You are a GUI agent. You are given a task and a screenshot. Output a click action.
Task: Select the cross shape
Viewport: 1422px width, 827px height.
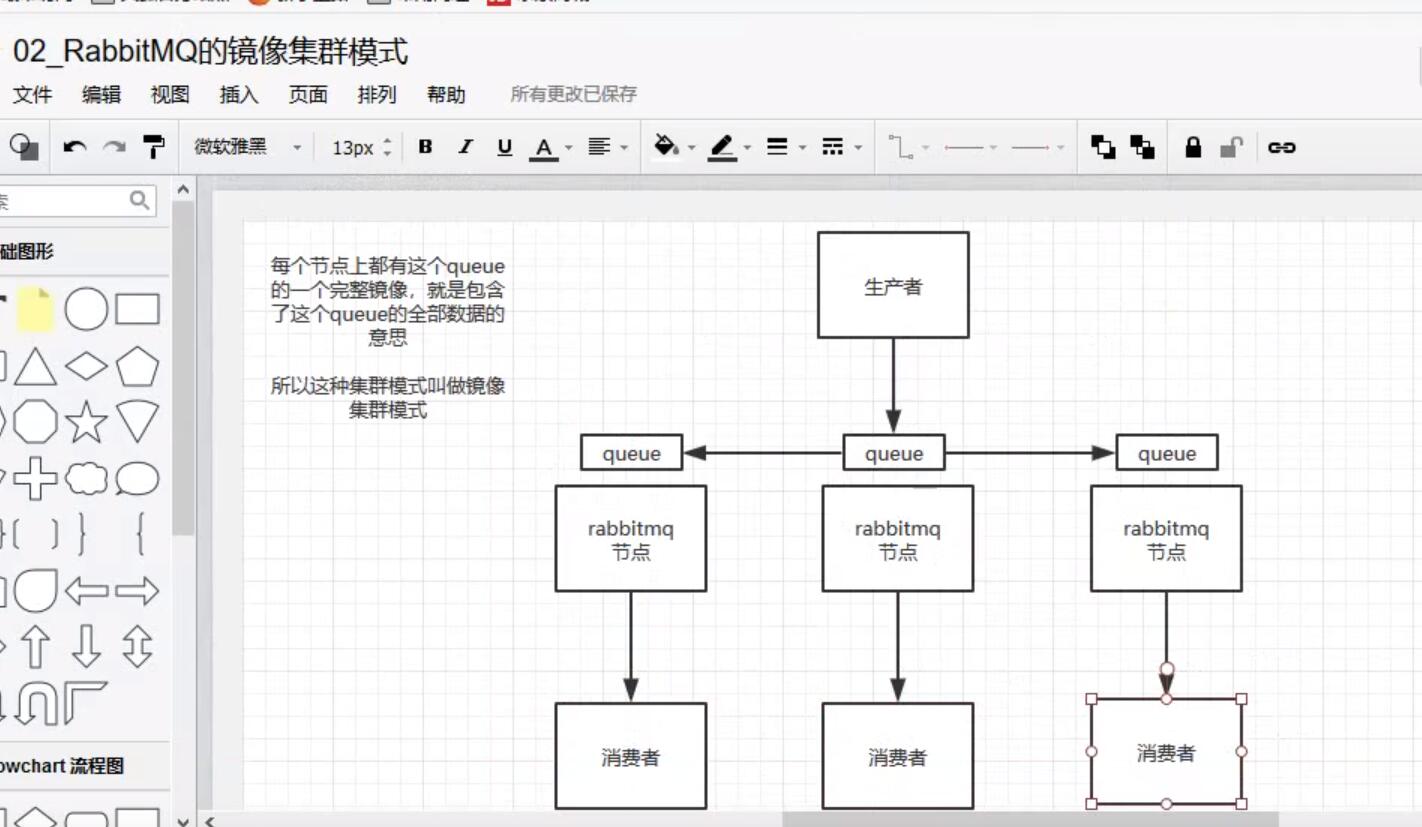point(35,480)
